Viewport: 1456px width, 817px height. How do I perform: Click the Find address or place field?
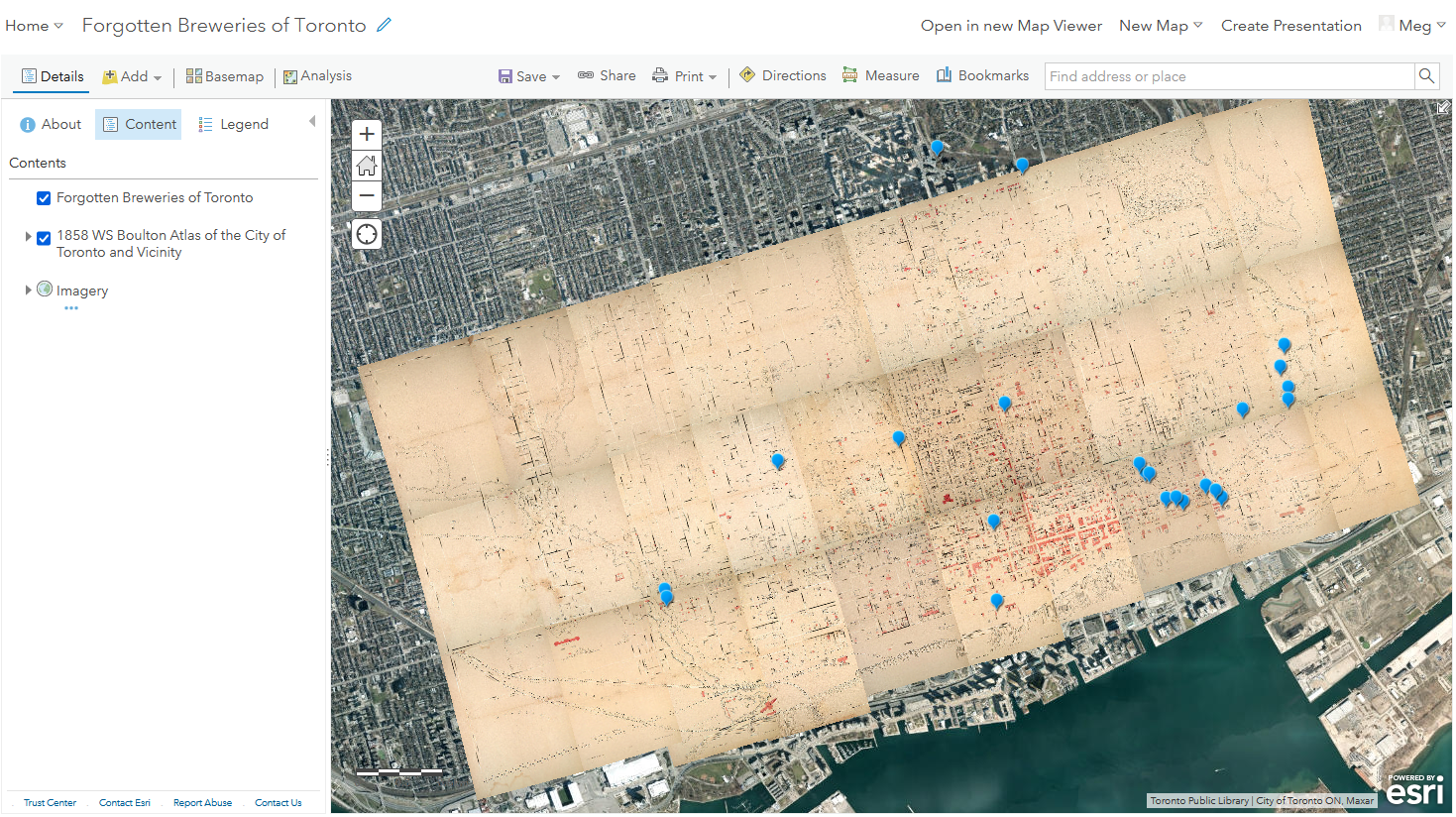pos(1229,76)
